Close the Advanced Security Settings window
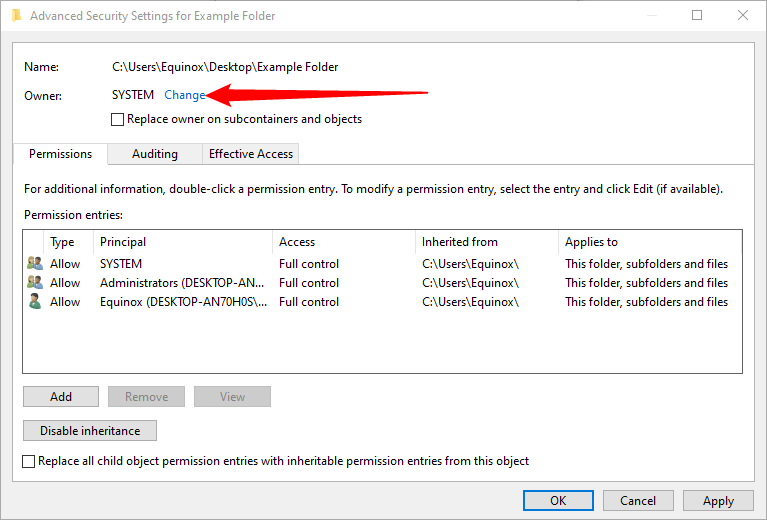This screenshot has width=767, height=520. (x=742, y=16)
